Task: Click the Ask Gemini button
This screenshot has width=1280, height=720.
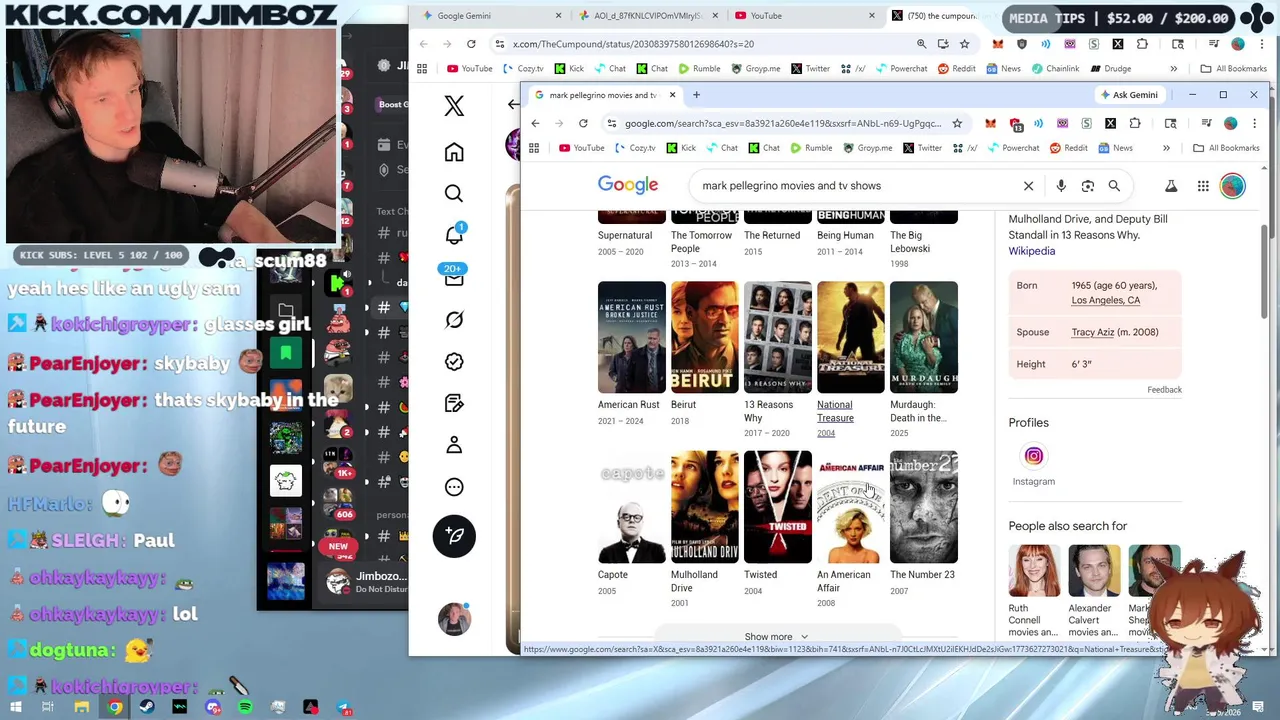Action: pos(1128,95)
